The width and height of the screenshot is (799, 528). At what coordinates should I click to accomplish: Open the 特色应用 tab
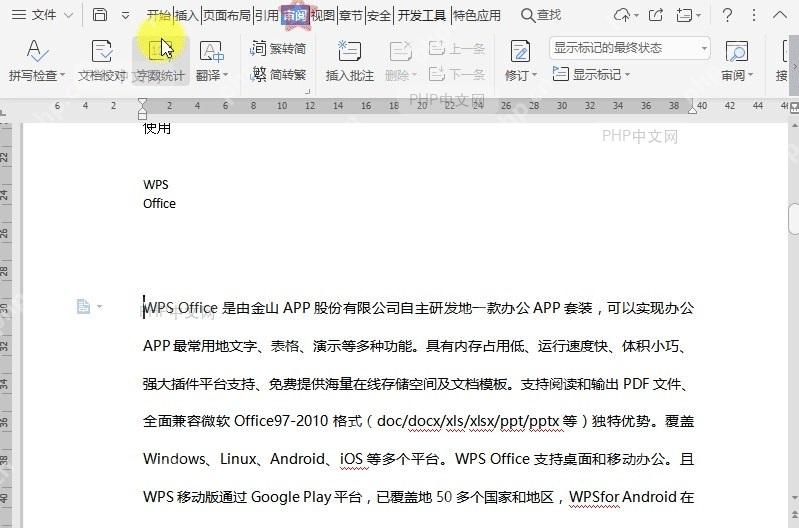pos(476,16)
